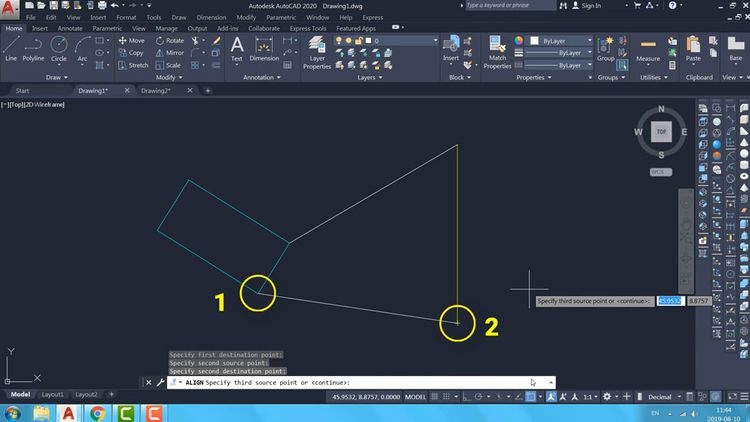
Task: Click the TOP face of ViewCube
Action: coord(661,132)
